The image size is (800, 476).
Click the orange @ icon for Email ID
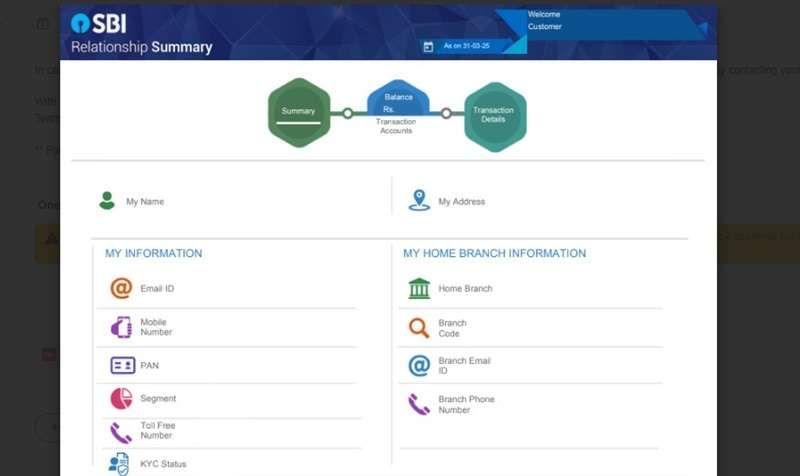pyautogui.click(x=121, y=288)
